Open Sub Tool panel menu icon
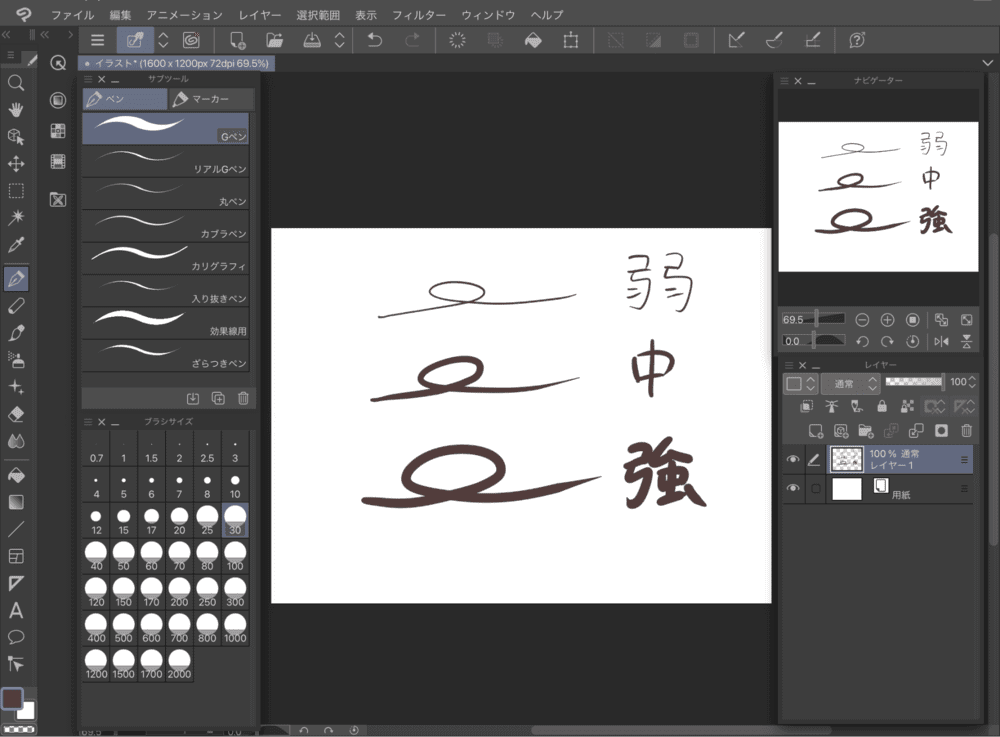Screen dimensions: 1000x737 click(88, 79)
